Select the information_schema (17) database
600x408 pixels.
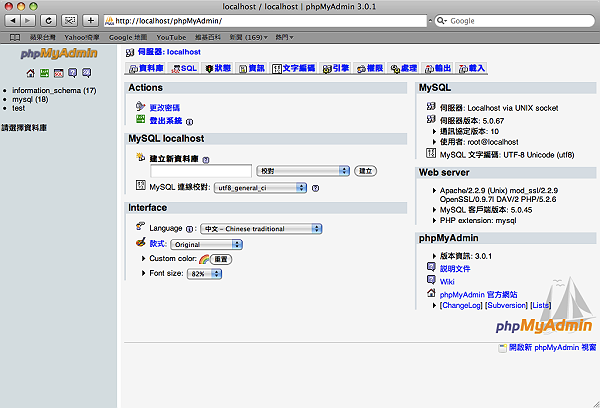pos(54,90)
